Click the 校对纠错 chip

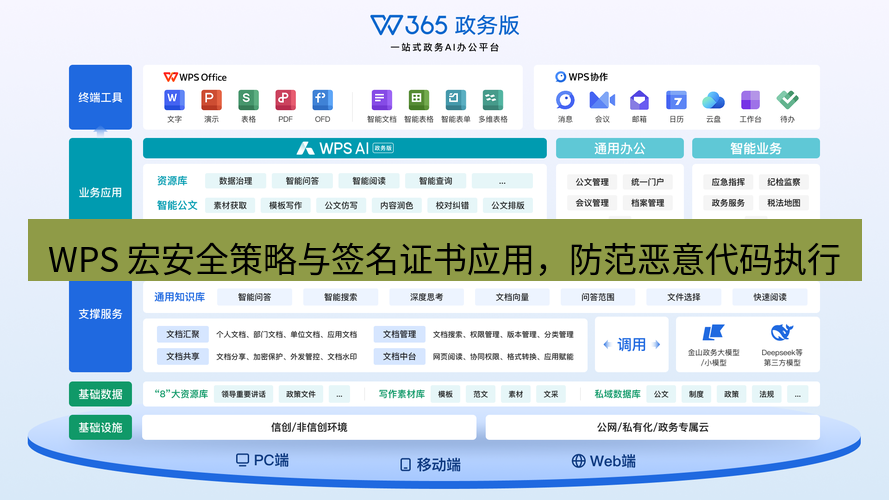(452, 205)
